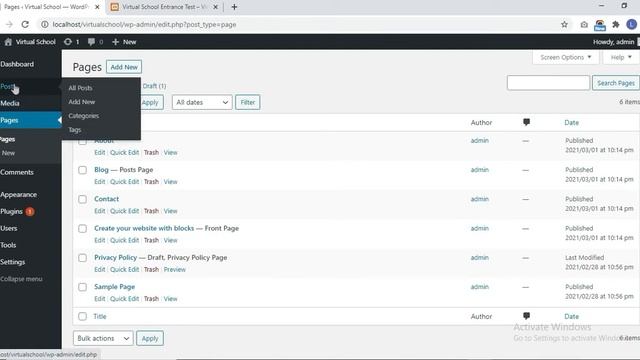Image resolution: width=640 pixels, height=360 pixels.
Task: Click Preview under Privacy Policy
Action: coord(175,269)
